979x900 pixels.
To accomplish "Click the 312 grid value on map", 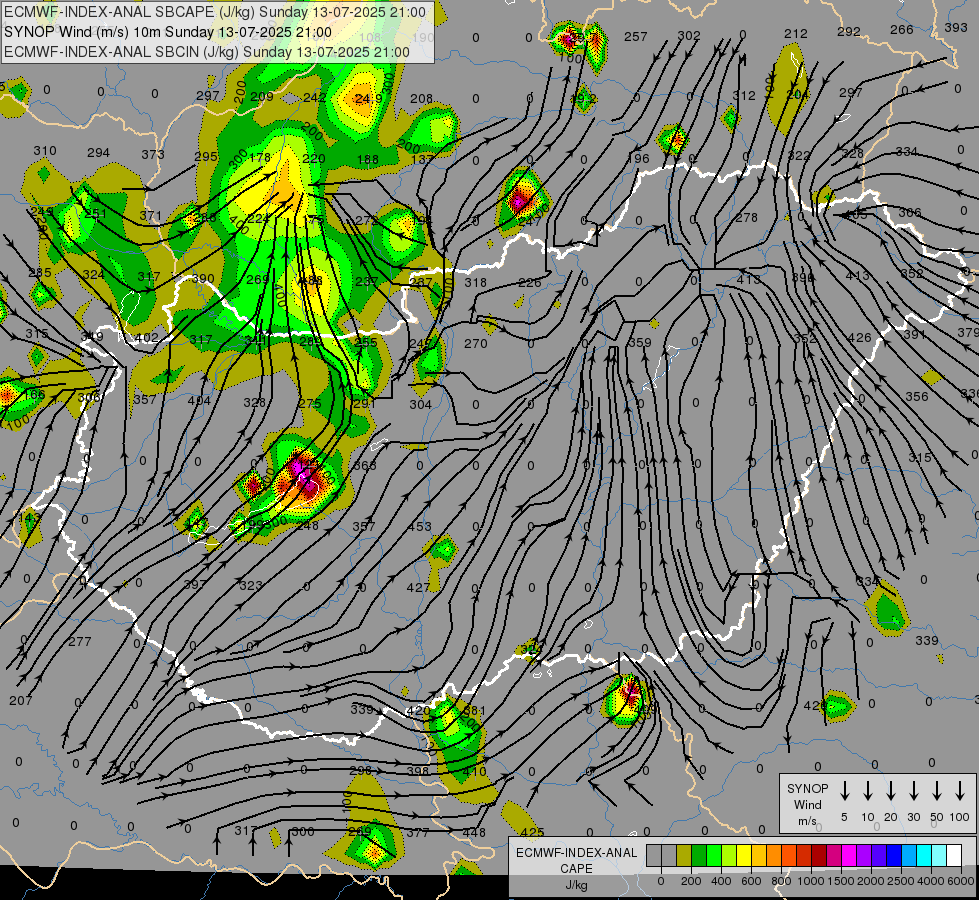I will 744,96.
